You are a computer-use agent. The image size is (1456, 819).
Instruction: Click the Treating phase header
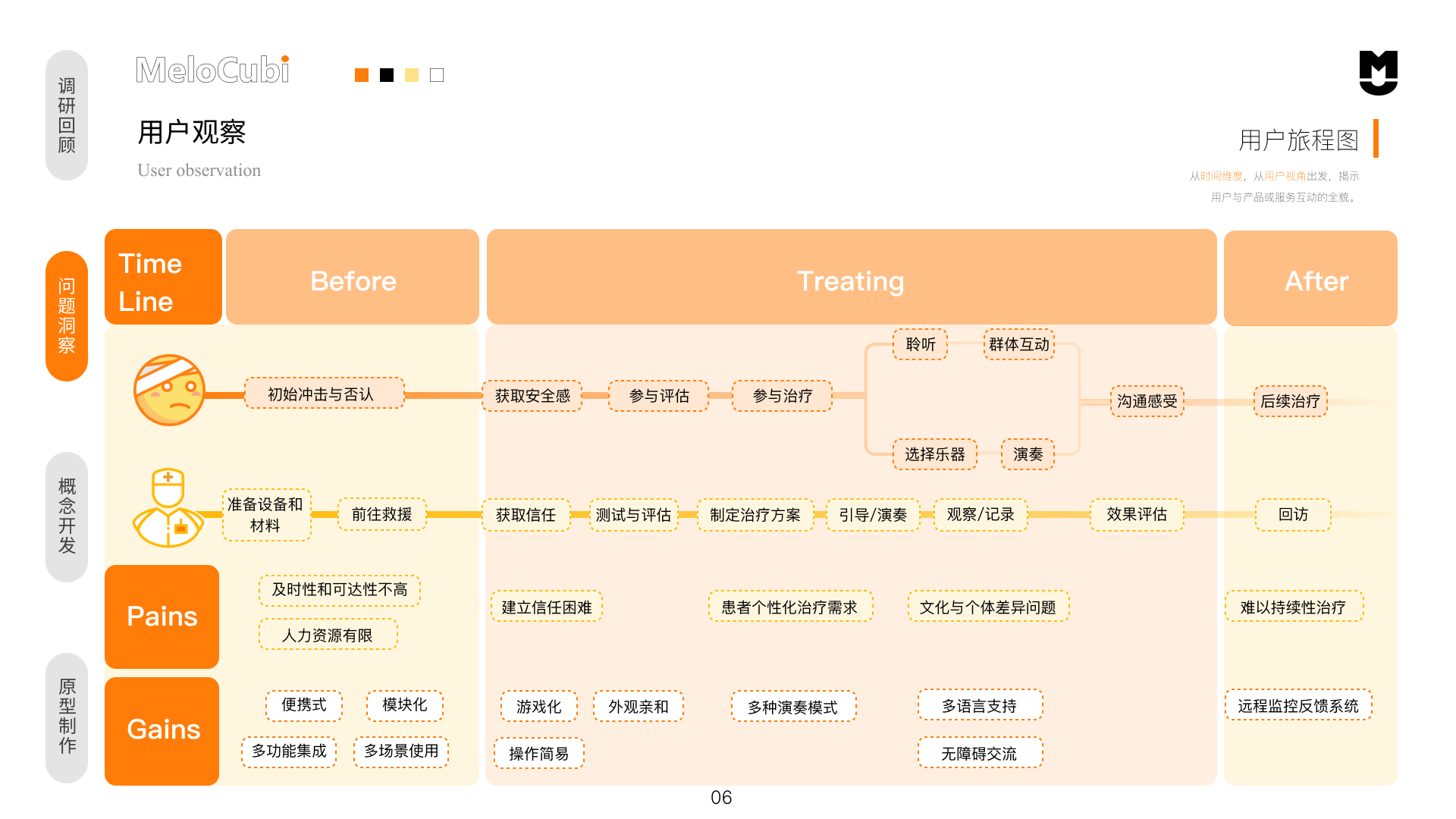coord(851,278)
